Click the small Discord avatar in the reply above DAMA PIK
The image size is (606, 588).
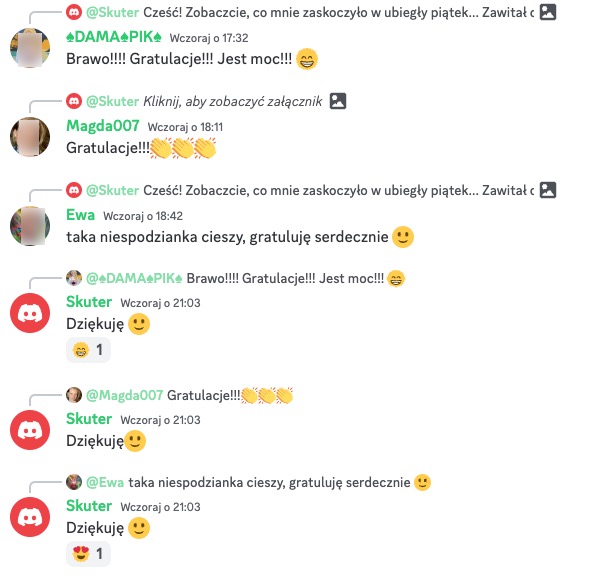[x=74, y=12]
